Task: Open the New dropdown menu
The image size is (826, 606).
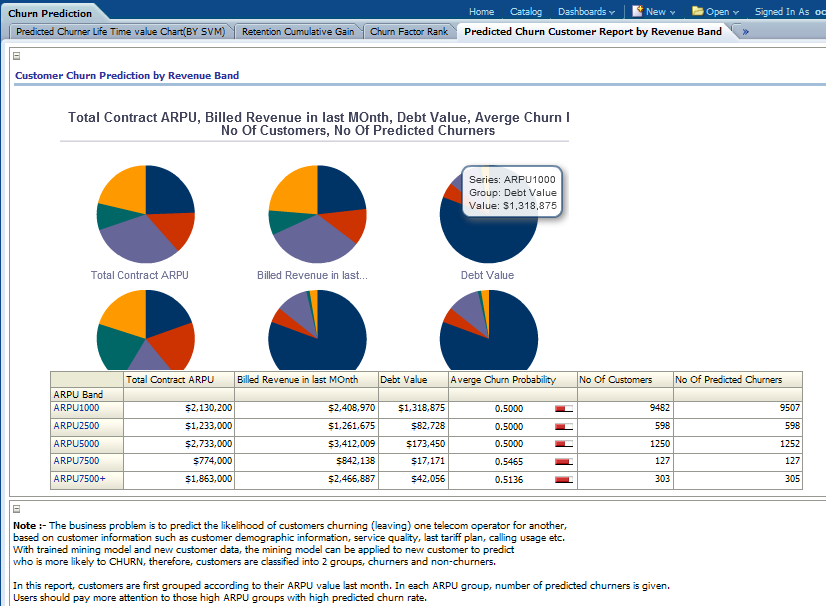Action: [661, 12]
